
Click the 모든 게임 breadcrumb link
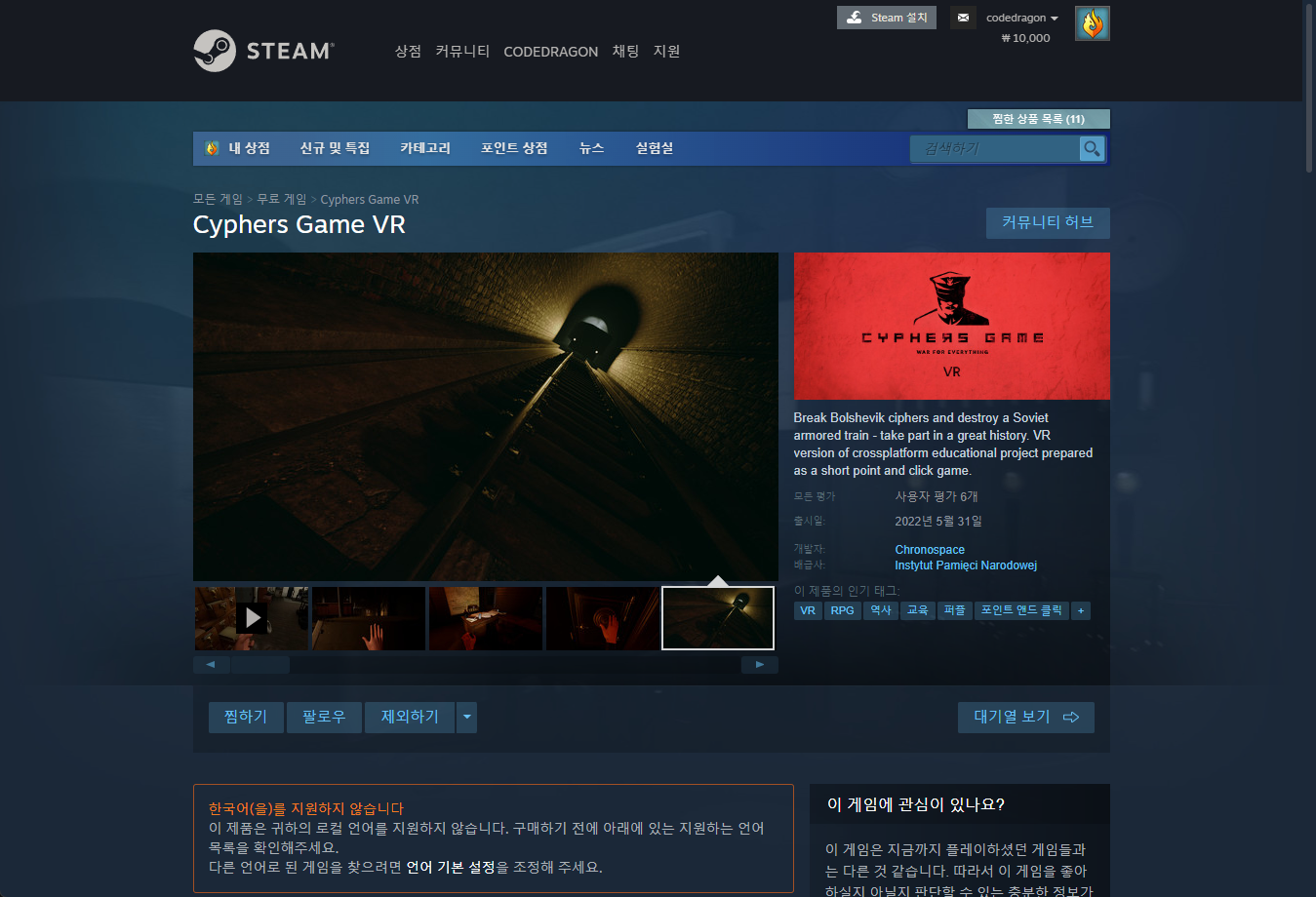tap(218, 199)
